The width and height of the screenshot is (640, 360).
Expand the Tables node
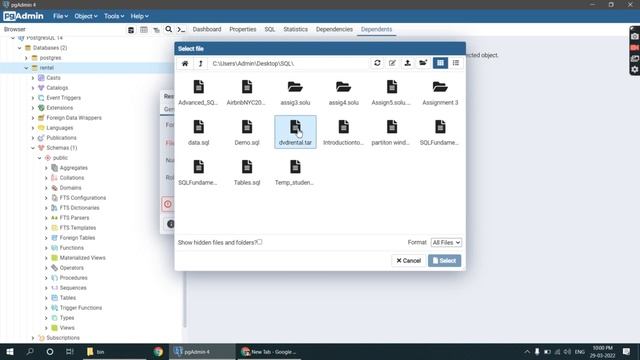point(46,298)
